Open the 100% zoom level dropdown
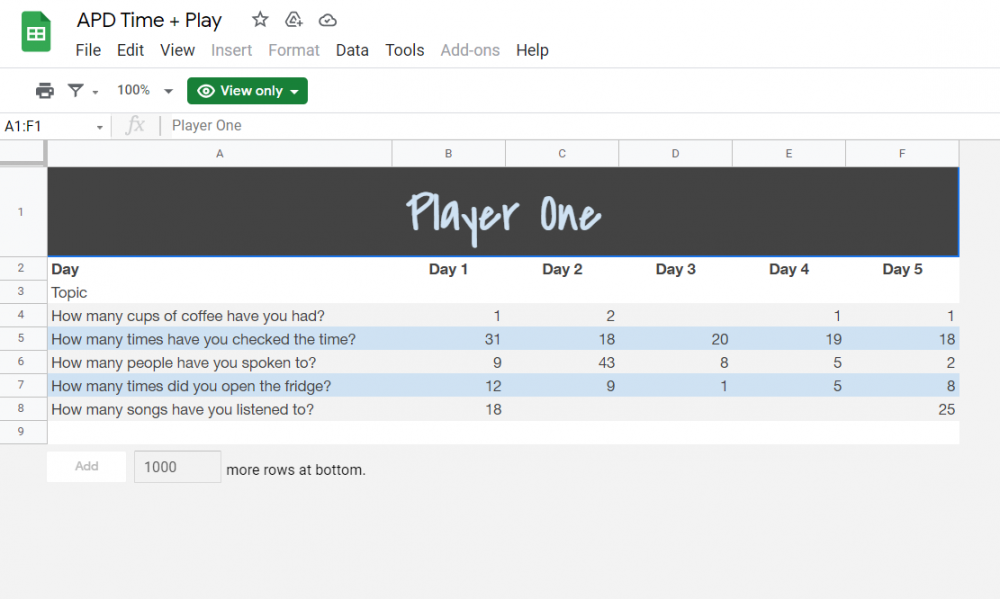The width and height of the screenshot is (1000, 599). coord(145,91)
